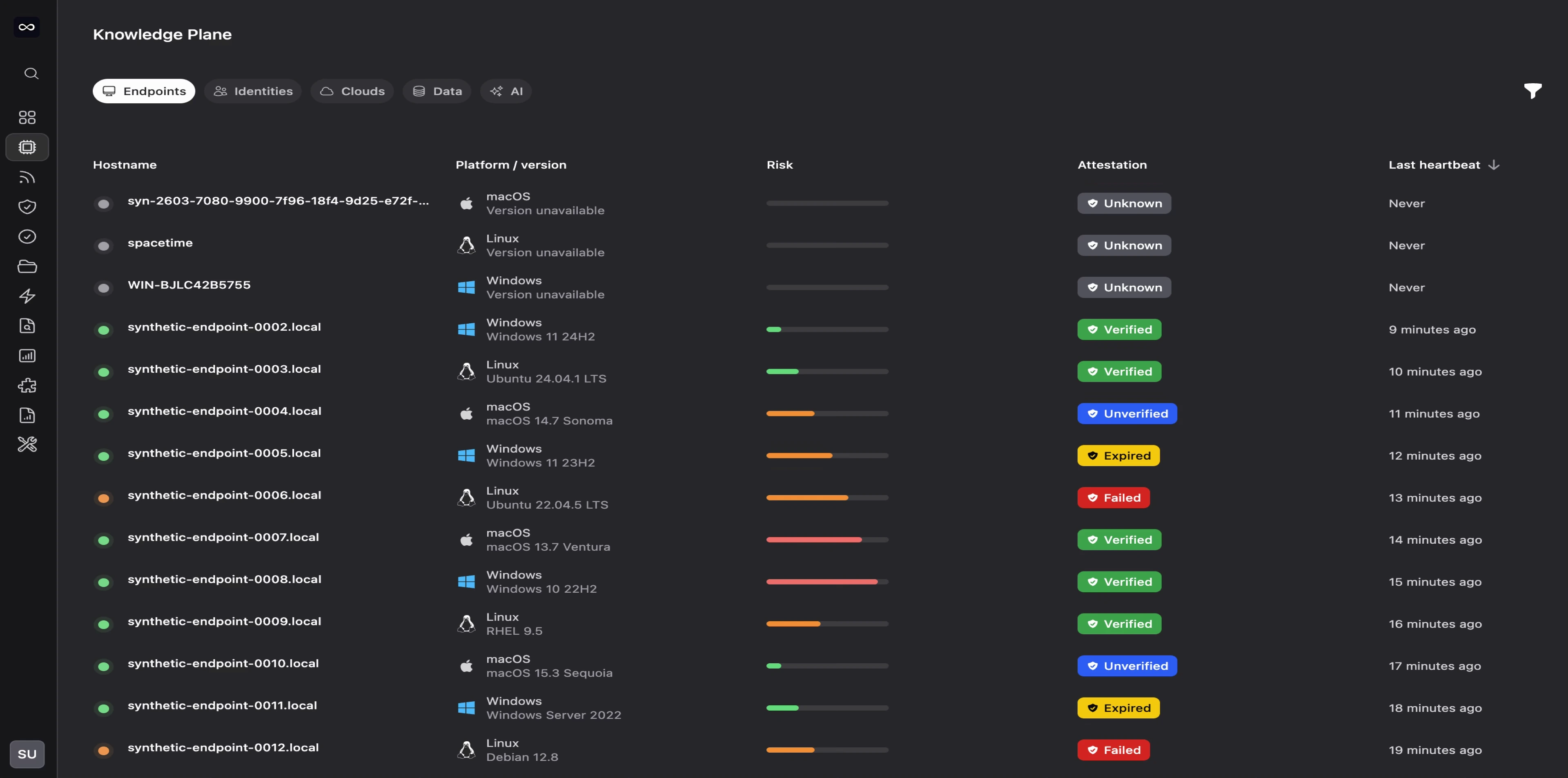The height and width of the screenshot is (778, 1568).
Task: Open hostname spacetime
Action: [160, 243]
